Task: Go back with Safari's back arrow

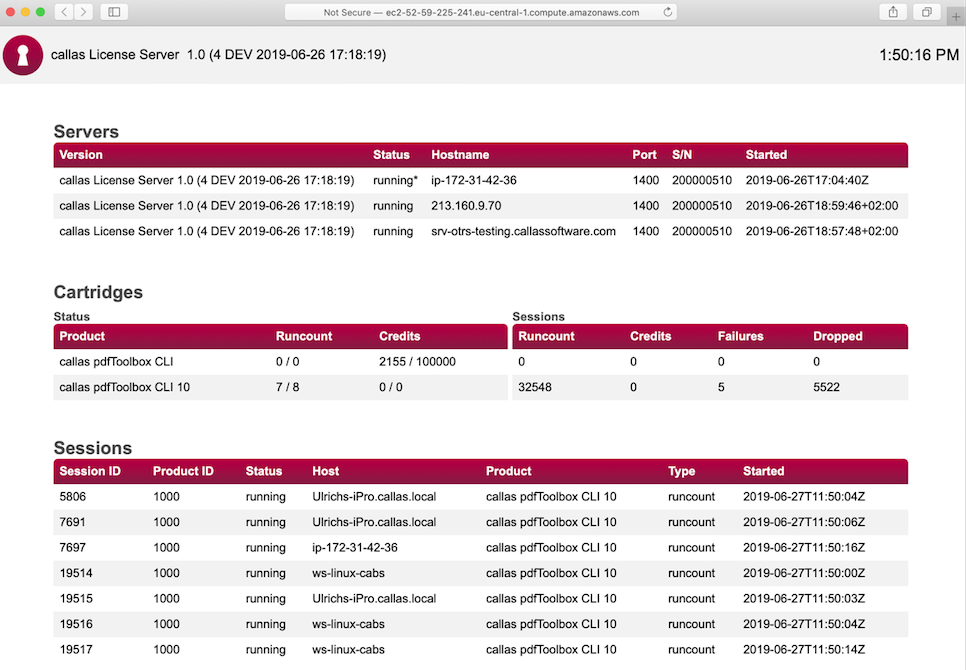Action: point(64,12)
